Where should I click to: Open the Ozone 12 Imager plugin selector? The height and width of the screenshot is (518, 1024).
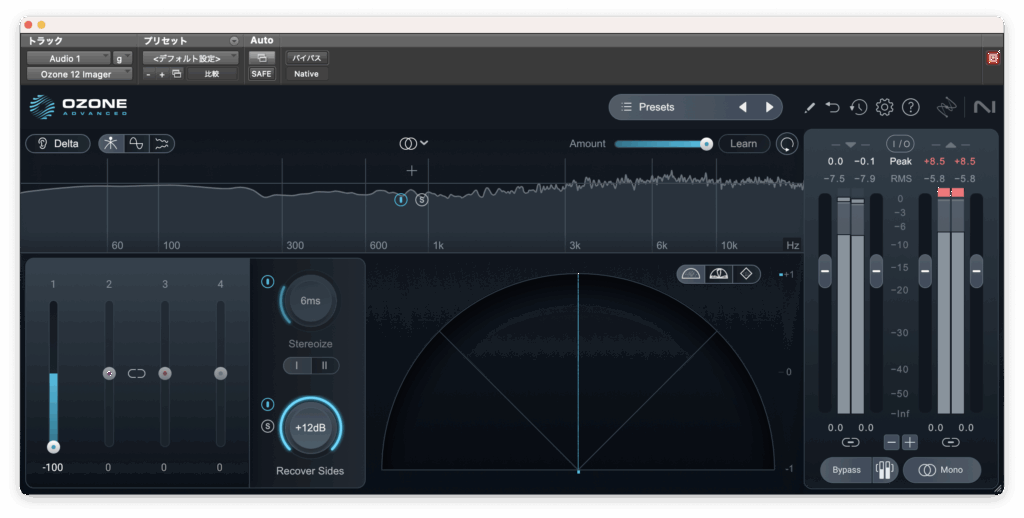pyautogui.click(x=78, y=73)
